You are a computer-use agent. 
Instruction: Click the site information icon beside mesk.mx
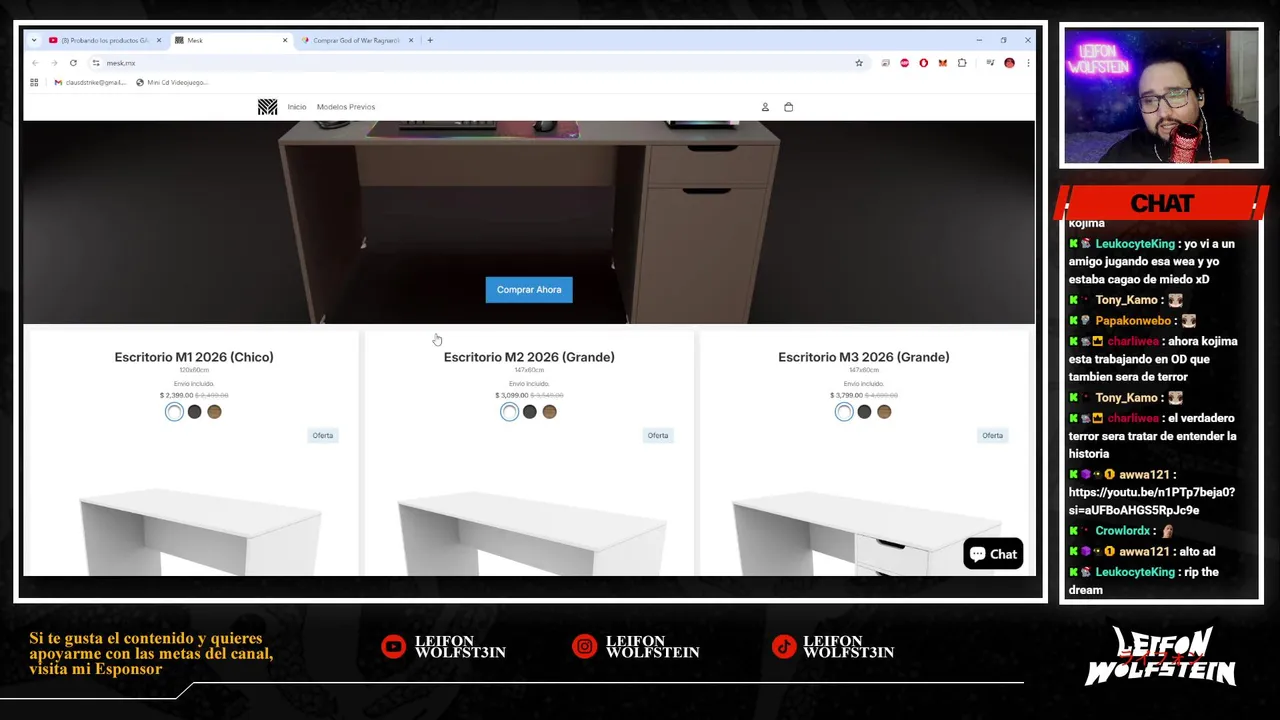pyautogui.click(x=96, y=63)
